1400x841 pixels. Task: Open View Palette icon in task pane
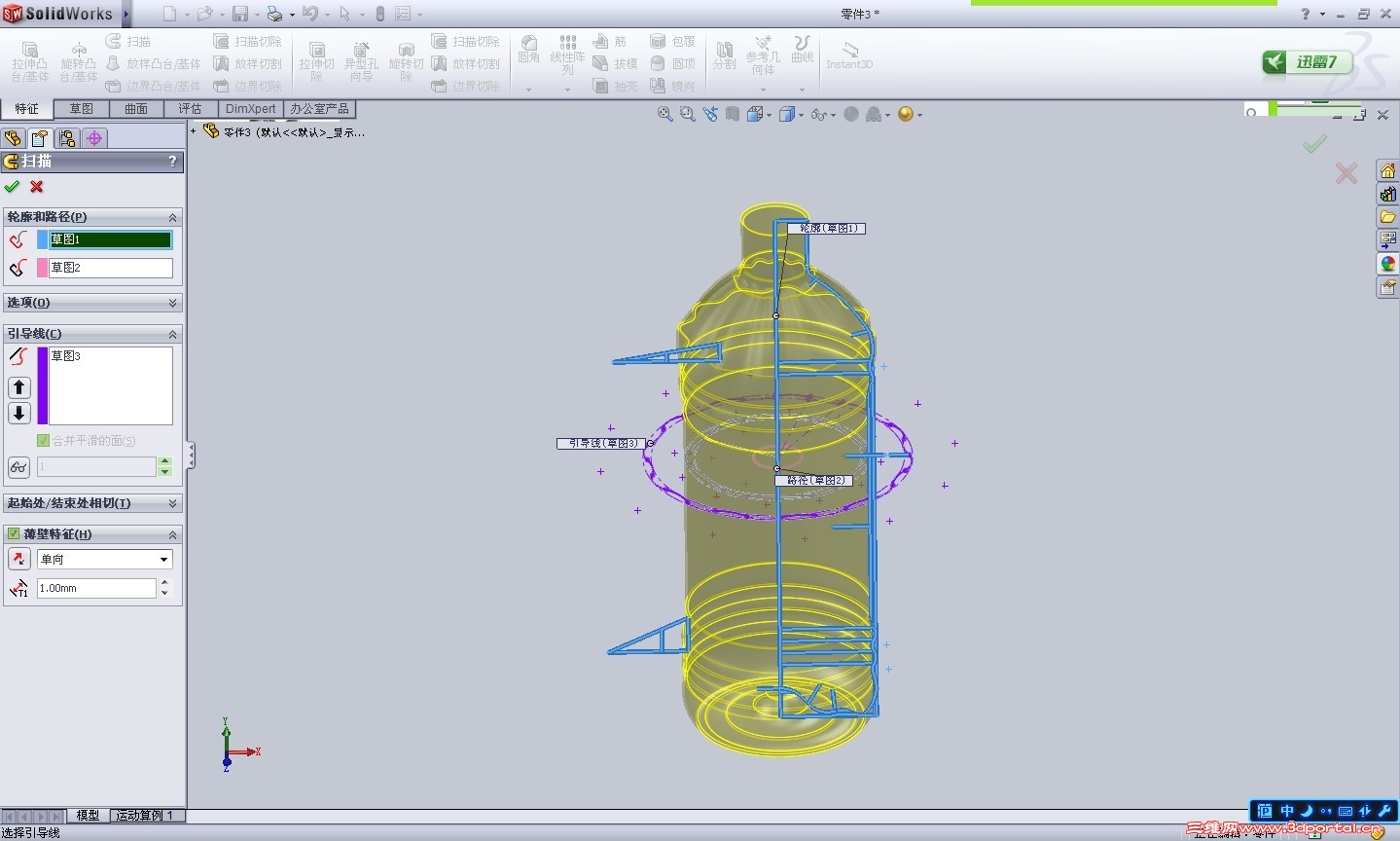click(x=1387, y=240)
